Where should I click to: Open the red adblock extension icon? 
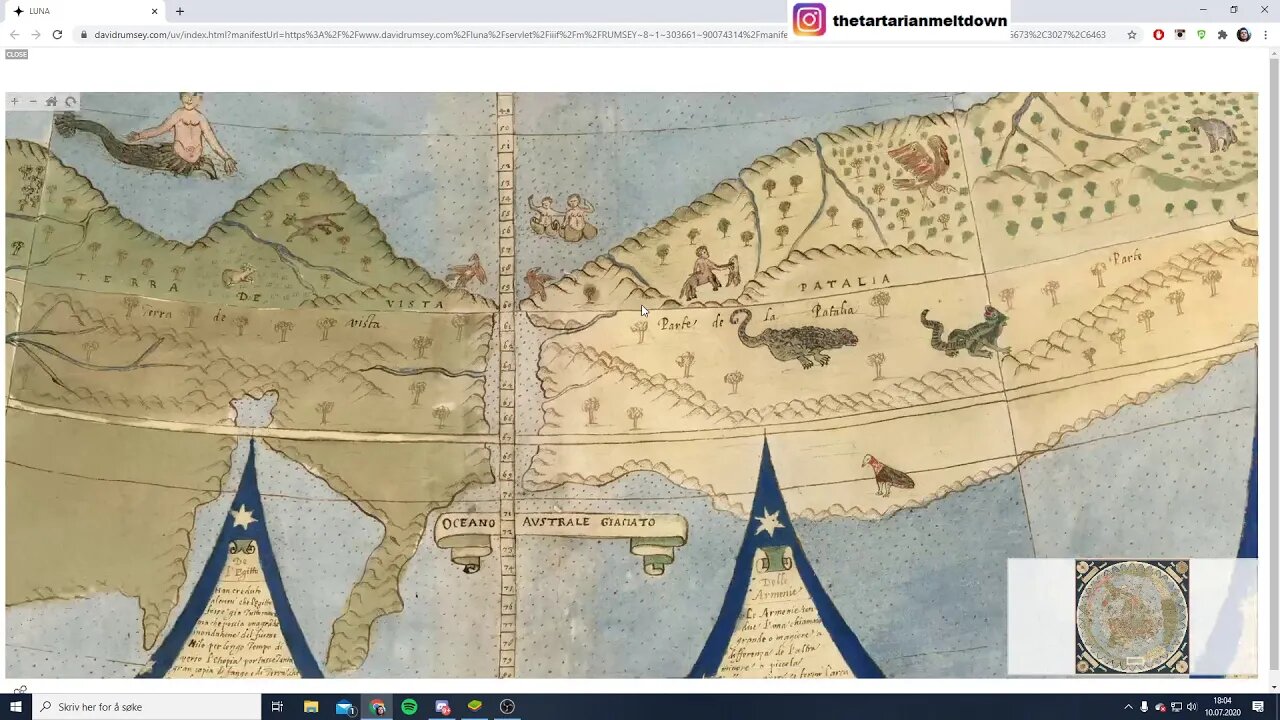coord(1159,34)
